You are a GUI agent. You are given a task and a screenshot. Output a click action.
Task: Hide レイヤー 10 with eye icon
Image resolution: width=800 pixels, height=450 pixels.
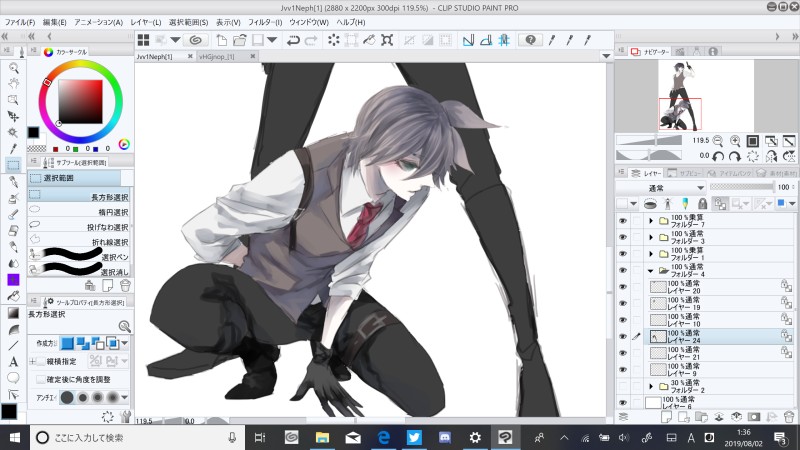coord(622,320)
